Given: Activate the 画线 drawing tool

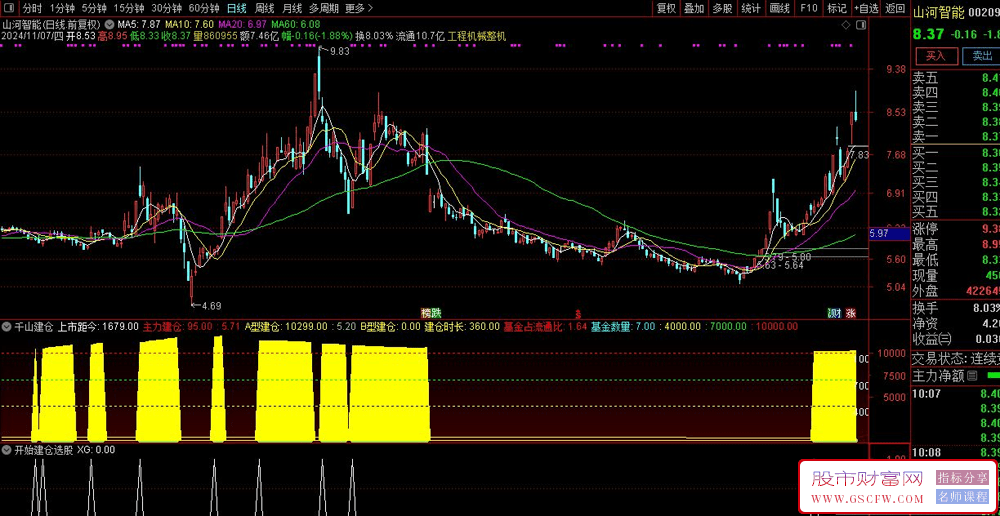Looking at the screenshot, I should (x=779, y=8).
